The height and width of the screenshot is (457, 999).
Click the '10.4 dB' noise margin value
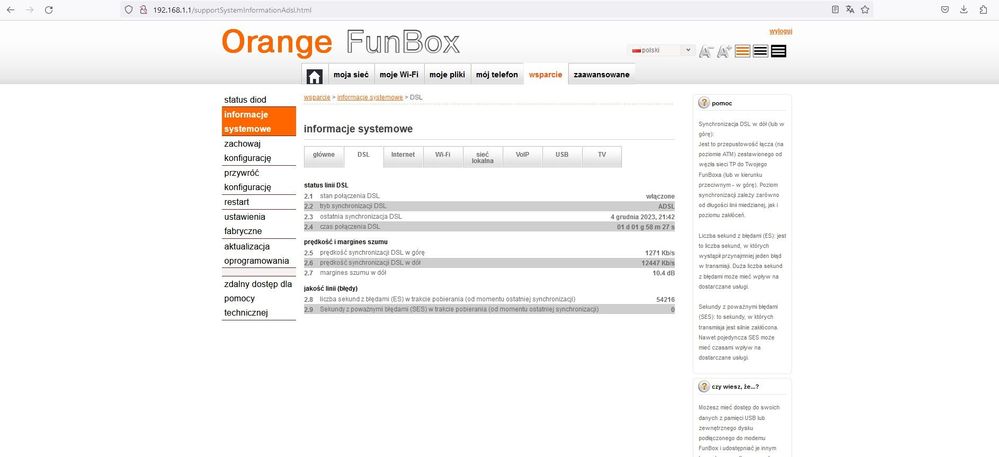click(x=663, y=273)
